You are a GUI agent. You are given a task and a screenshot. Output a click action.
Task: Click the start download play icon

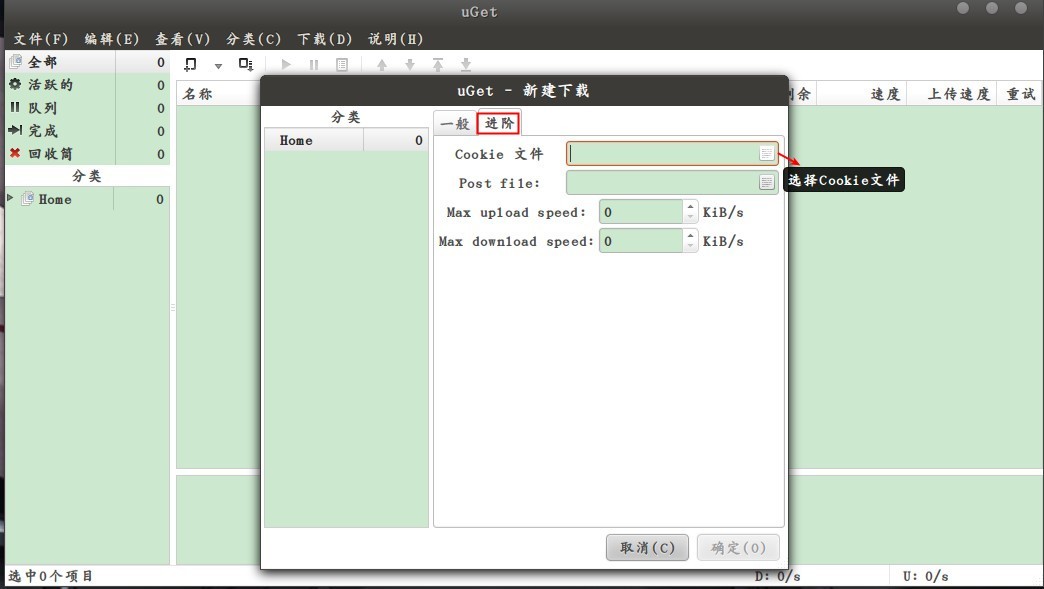(x=286, y=65)
